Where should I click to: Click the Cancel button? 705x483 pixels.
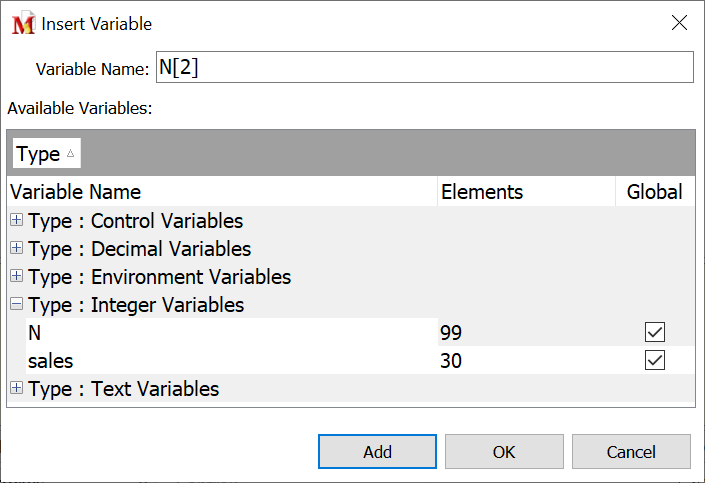(631, 452)
